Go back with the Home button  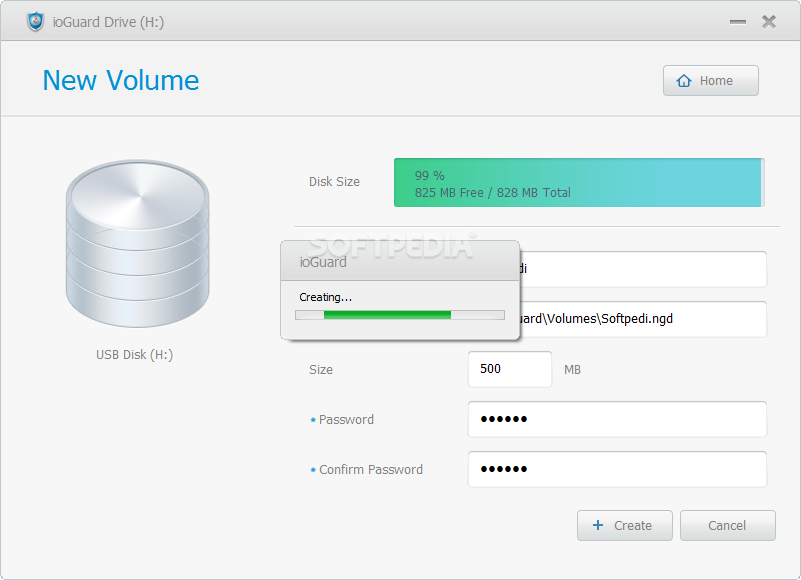coord(711,81)
